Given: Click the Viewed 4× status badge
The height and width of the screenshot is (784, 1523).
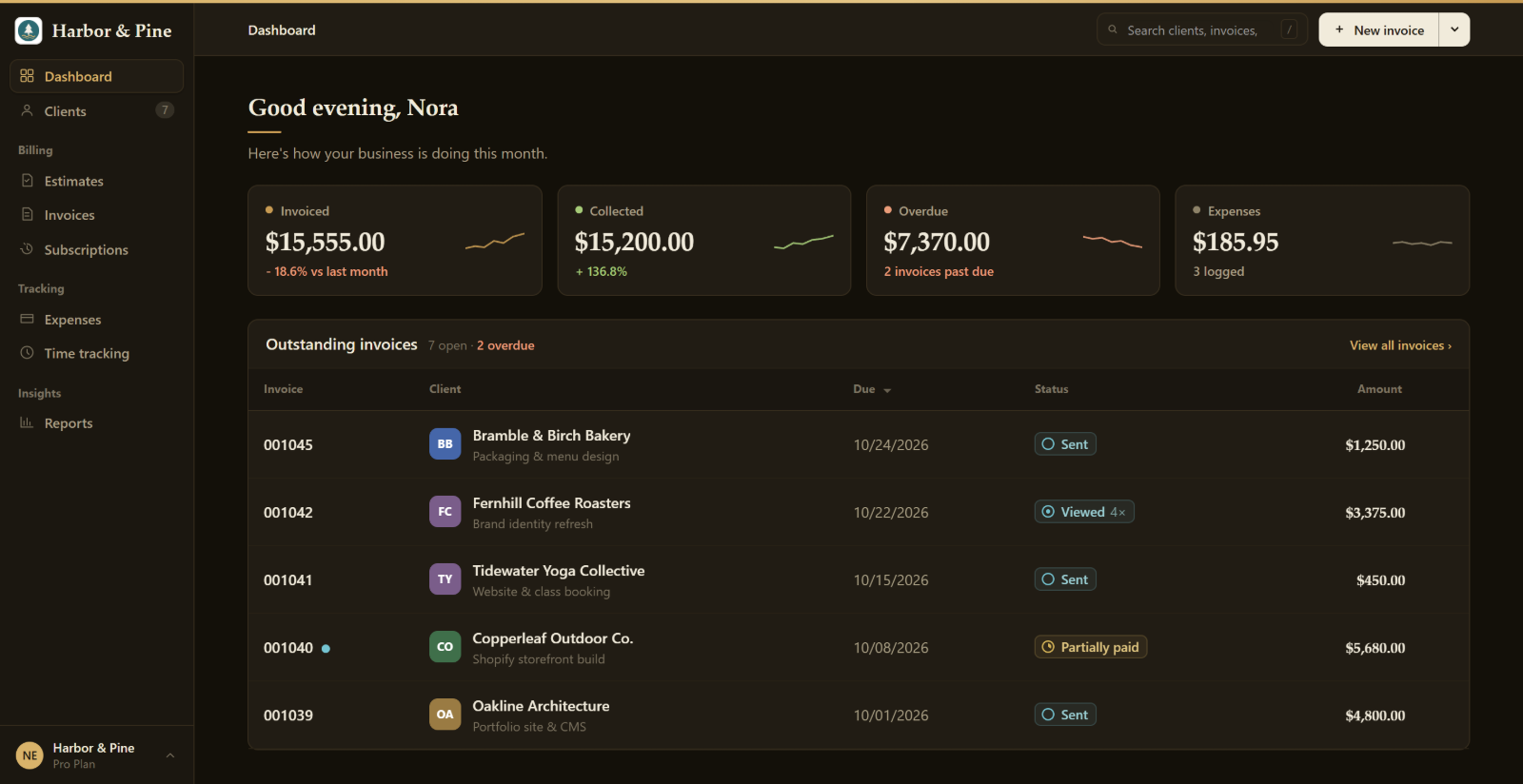Looking at the screenshot, I should pyautogui.click(x=1084, y=512).
